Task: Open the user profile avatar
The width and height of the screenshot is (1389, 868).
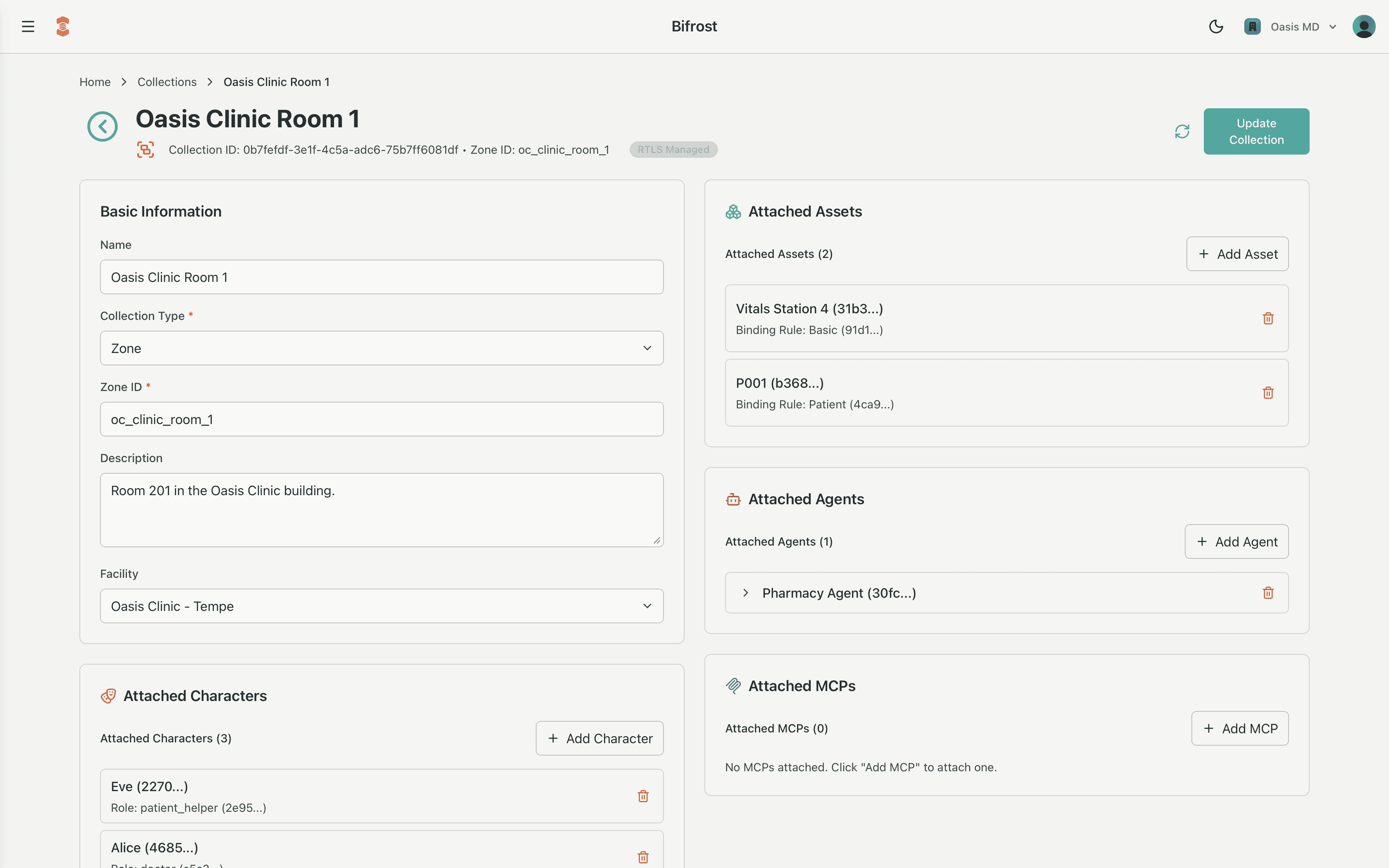Action: pos(1364,26)
